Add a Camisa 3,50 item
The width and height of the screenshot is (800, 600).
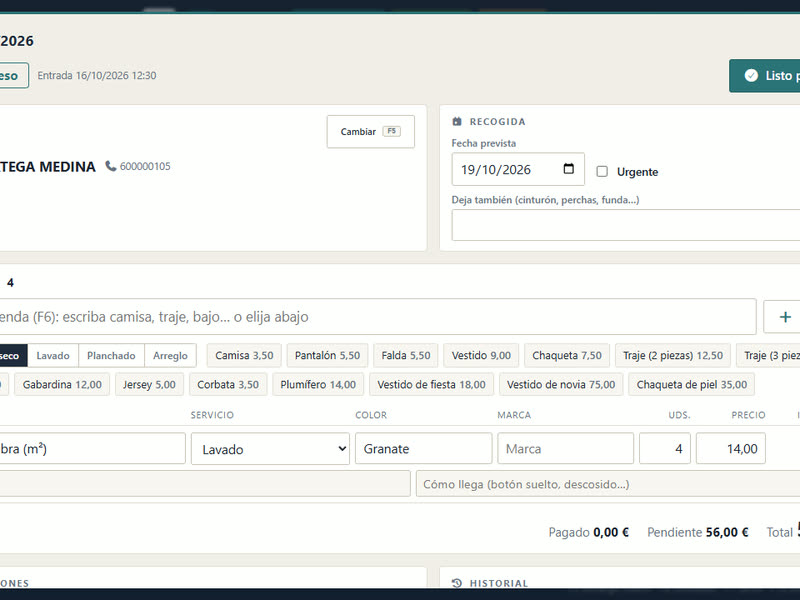(244, 356)
